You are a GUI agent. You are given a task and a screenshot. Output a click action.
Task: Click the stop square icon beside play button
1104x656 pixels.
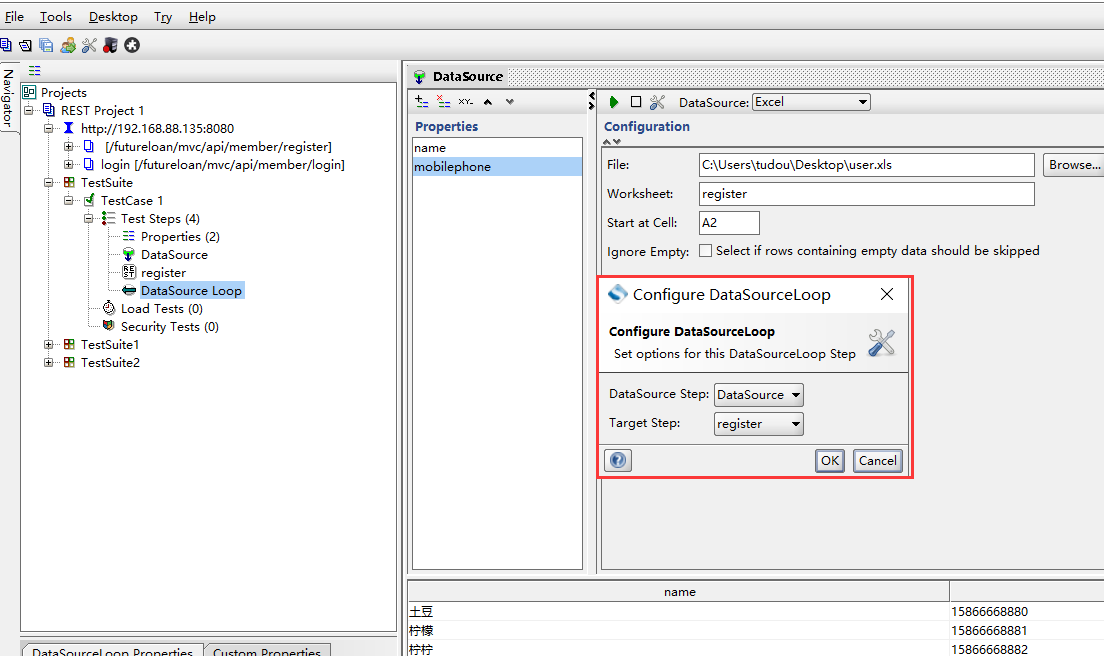point(636,102)
